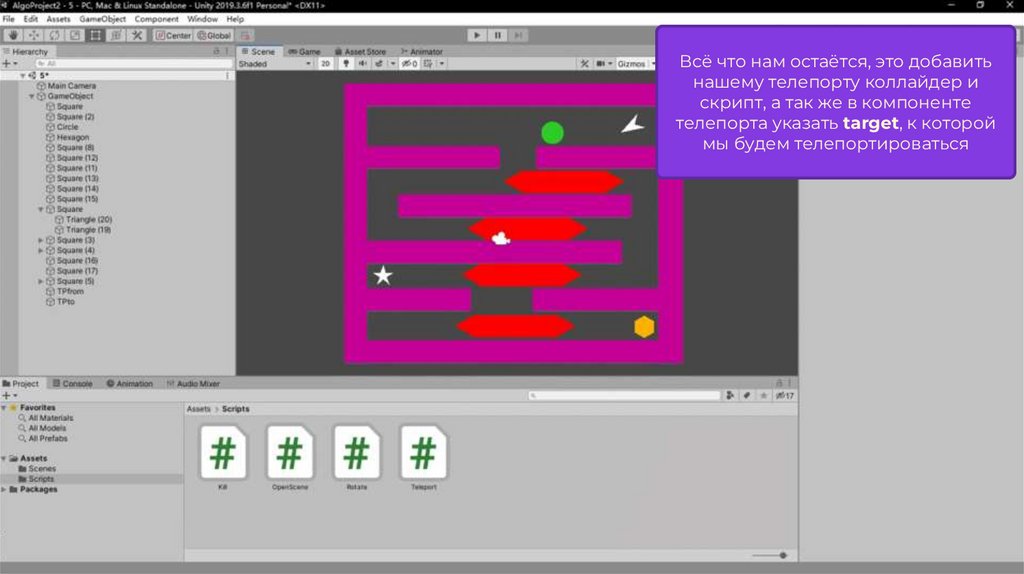1024x574 pixels.
Task: Pause the game playback
Action: pos(498,35)
